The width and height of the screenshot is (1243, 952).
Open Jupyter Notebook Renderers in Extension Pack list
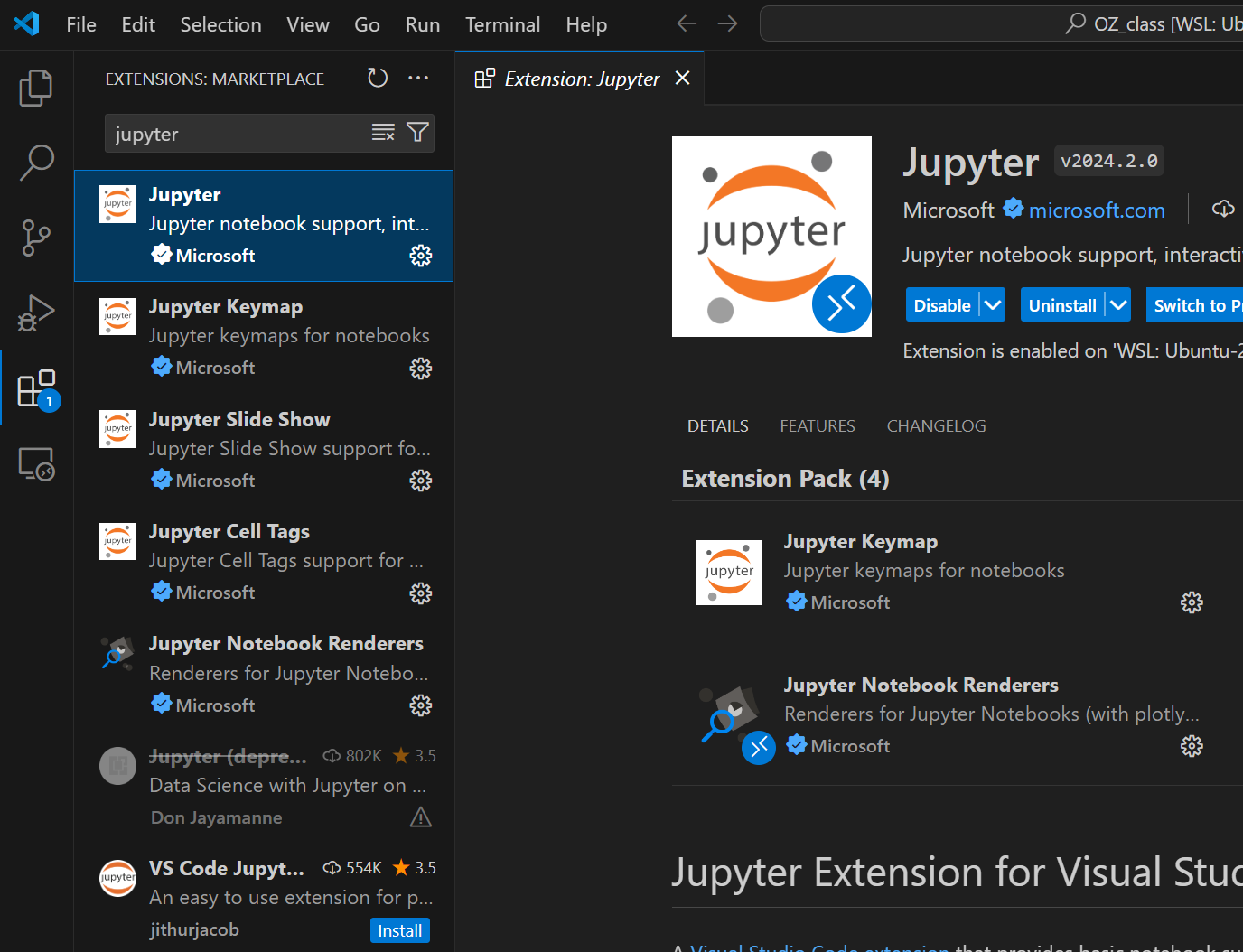(x=950, y=715)
